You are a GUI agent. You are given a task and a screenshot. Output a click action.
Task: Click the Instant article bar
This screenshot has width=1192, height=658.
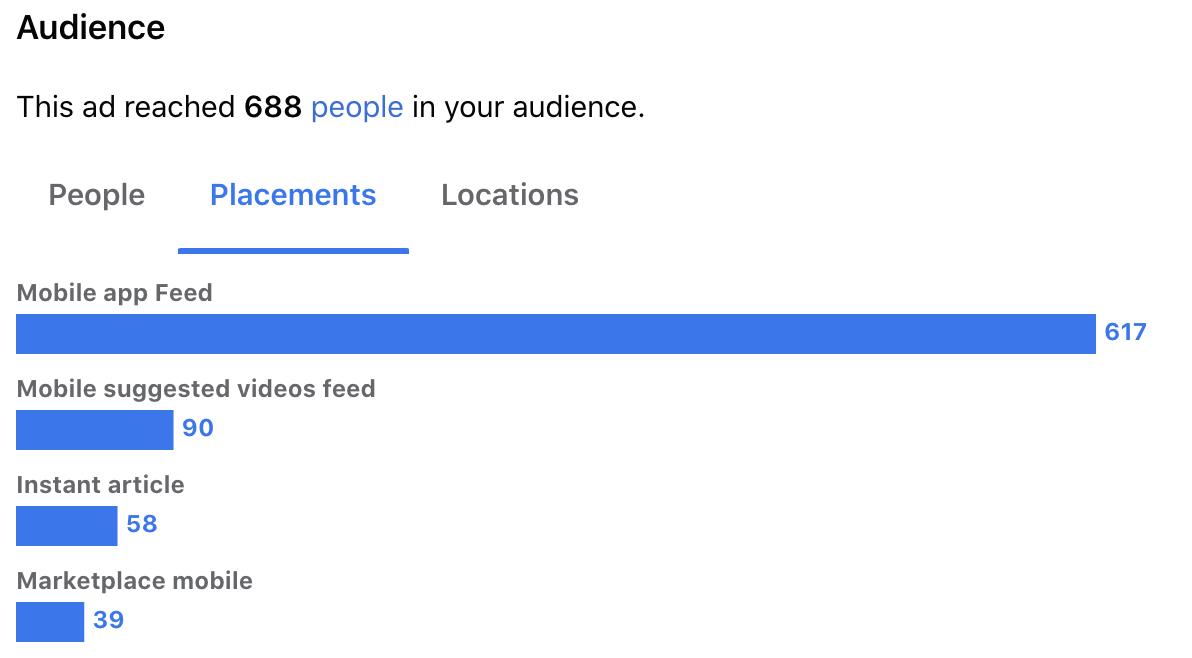[67, 526]
